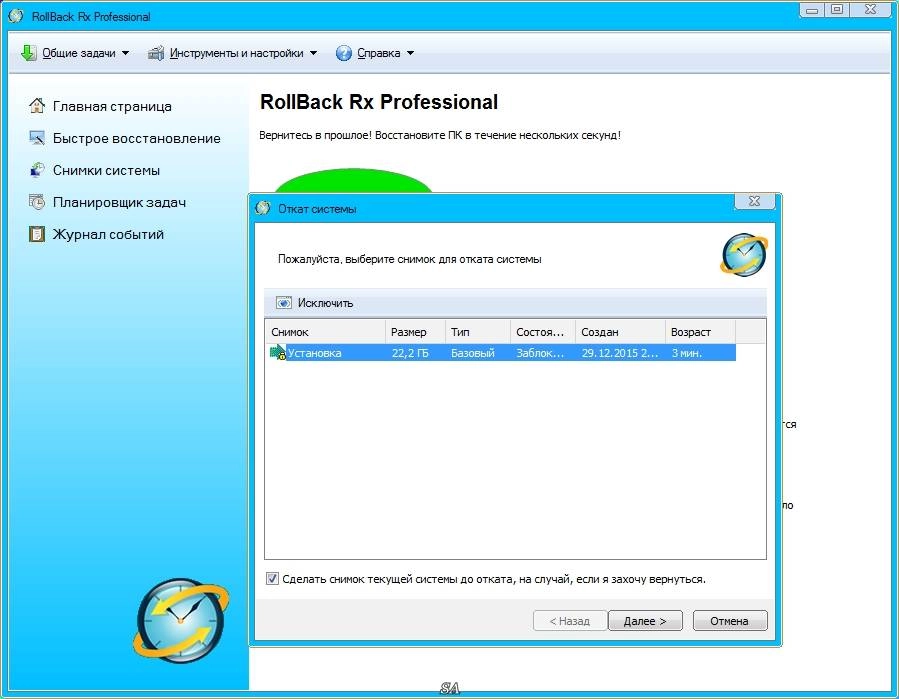Sort by Размер column header
This screenshot has height=699, width=899.
[415, 332]
